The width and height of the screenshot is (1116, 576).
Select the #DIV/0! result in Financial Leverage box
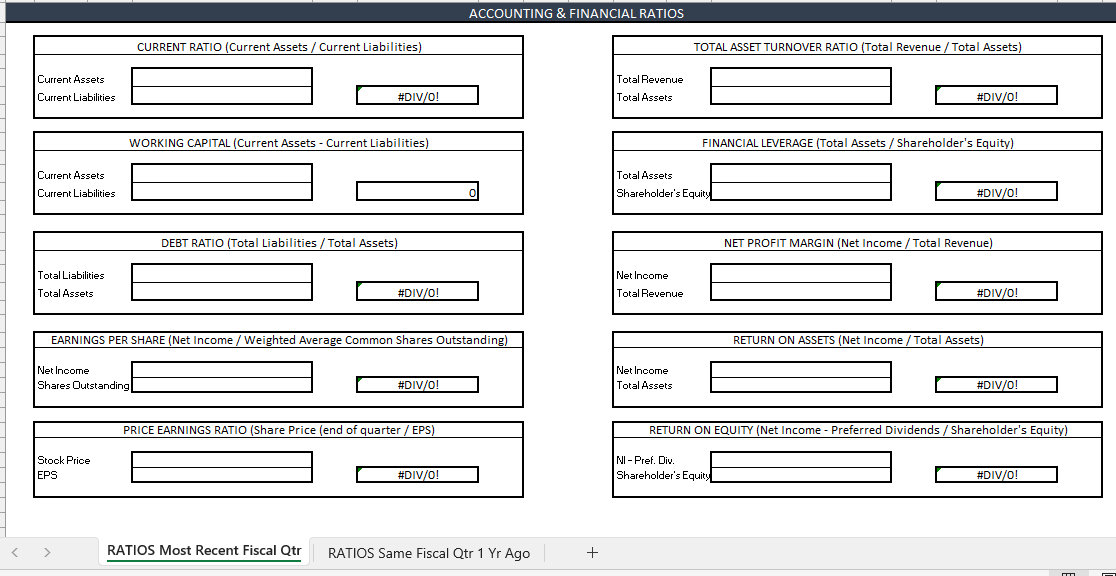click(x=996, y=192)
